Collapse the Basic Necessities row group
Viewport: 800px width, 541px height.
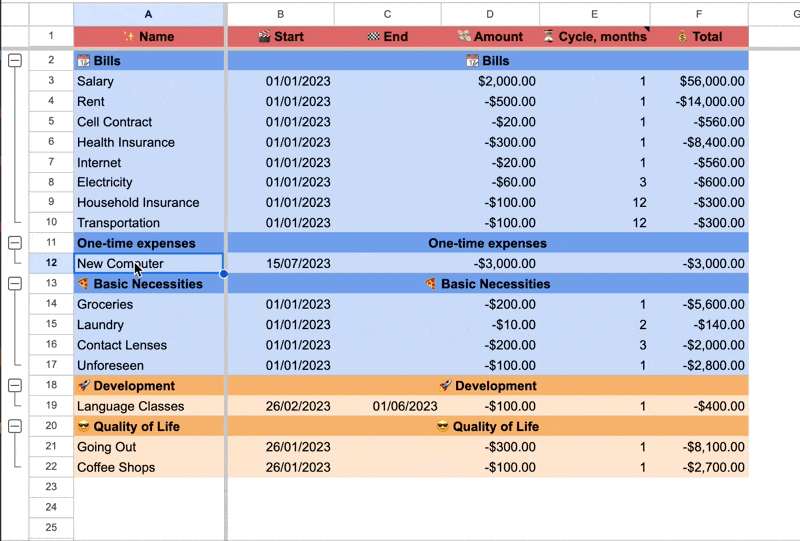15,284
